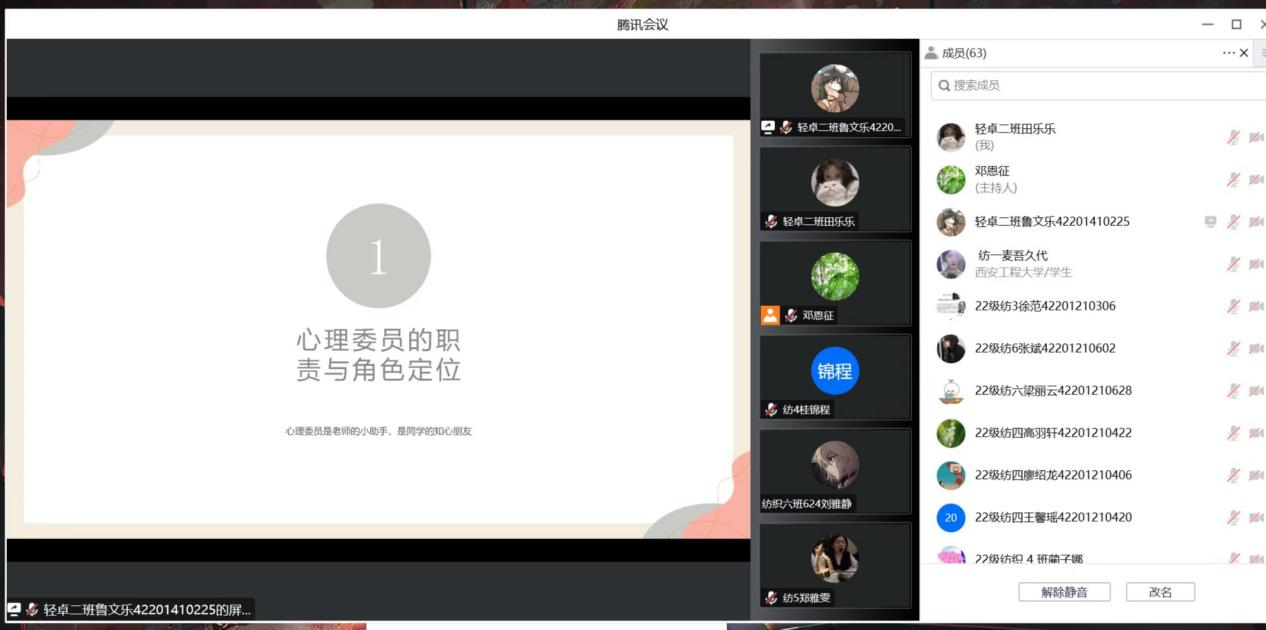Click camera icon for 22级纺6张斌42201210602
The height and width of the screenshot is (630, 1266).
point(1255,349)
